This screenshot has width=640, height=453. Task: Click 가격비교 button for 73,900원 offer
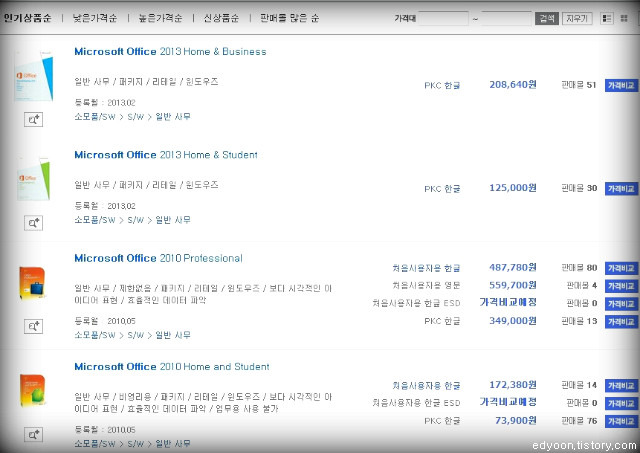click(x=621, y=421)
